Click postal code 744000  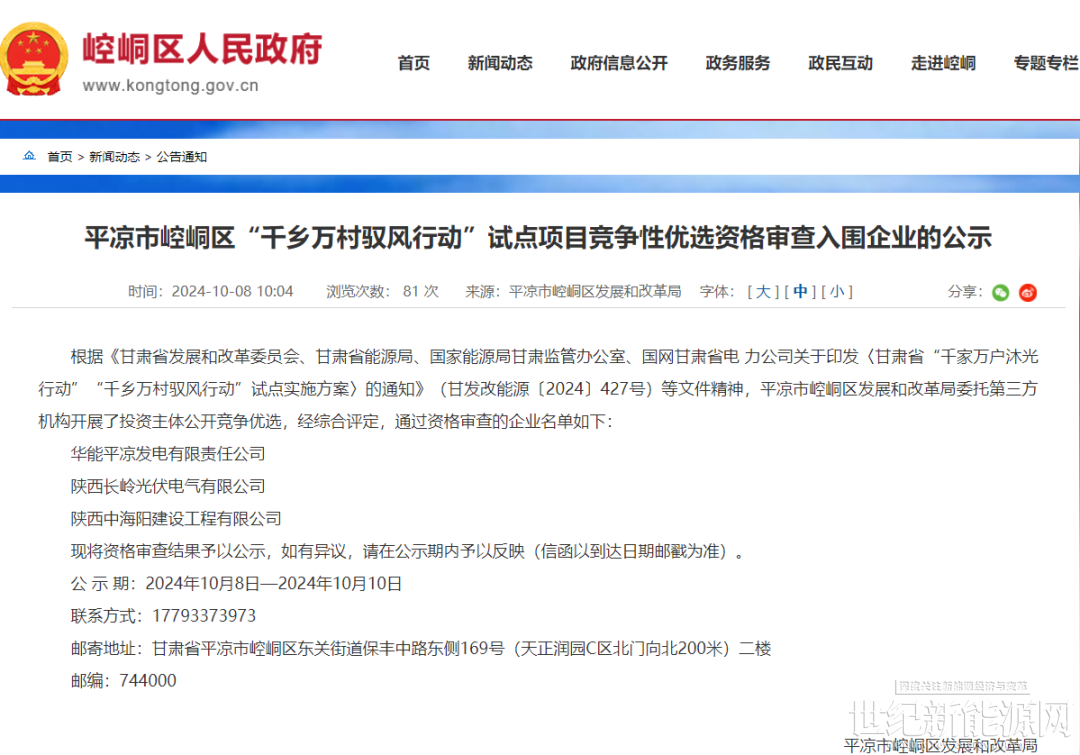click(x=147, y=681)
